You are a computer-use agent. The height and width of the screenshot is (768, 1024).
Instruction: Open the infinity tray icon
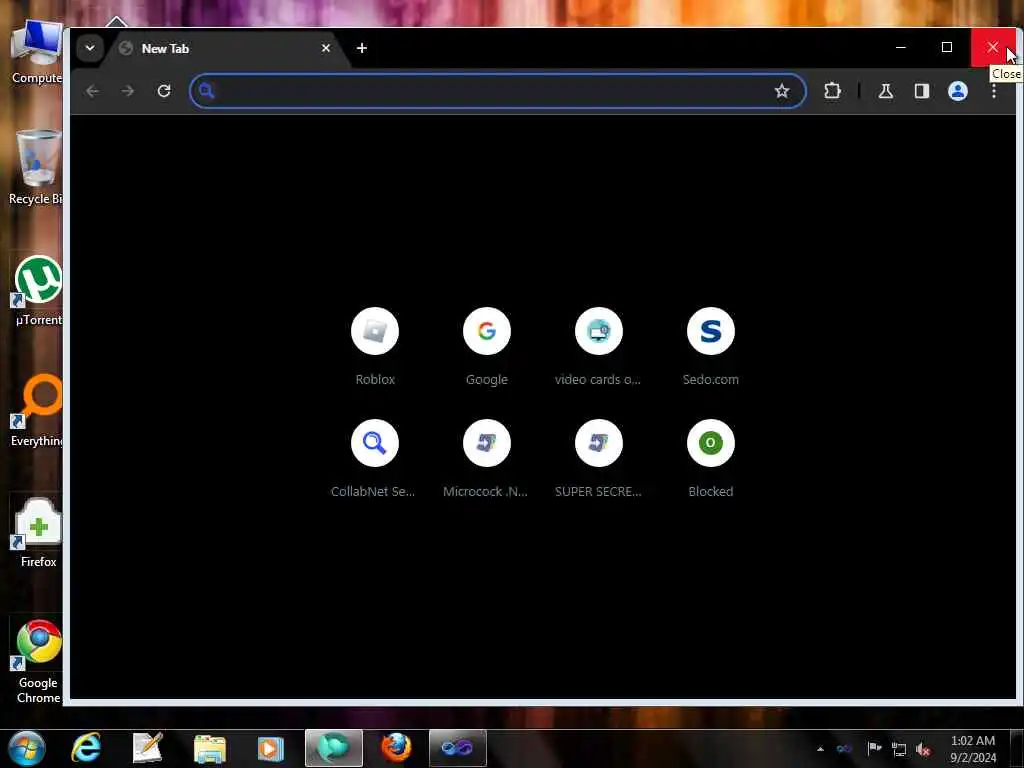[844, 748]
